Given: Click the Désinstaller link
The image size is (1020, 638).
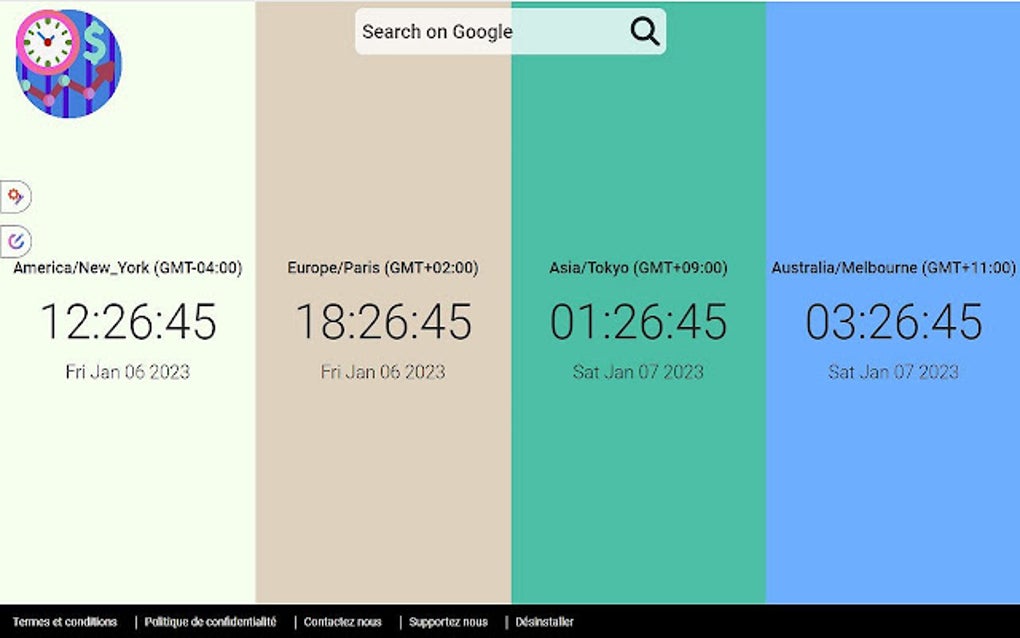Looking at the screenshot, I should 545,622.
